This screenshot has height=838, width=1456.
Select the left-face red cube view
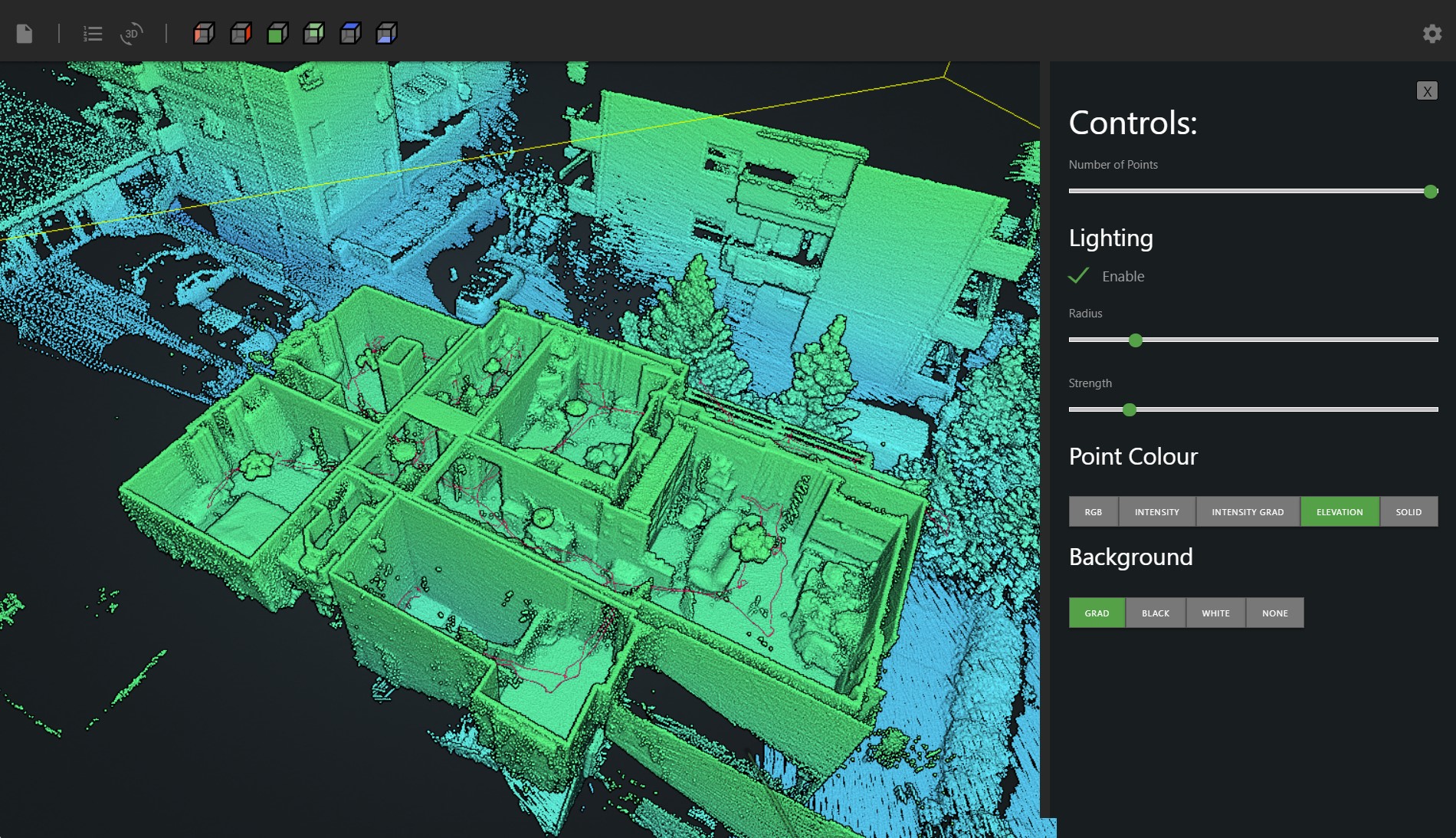204,34
